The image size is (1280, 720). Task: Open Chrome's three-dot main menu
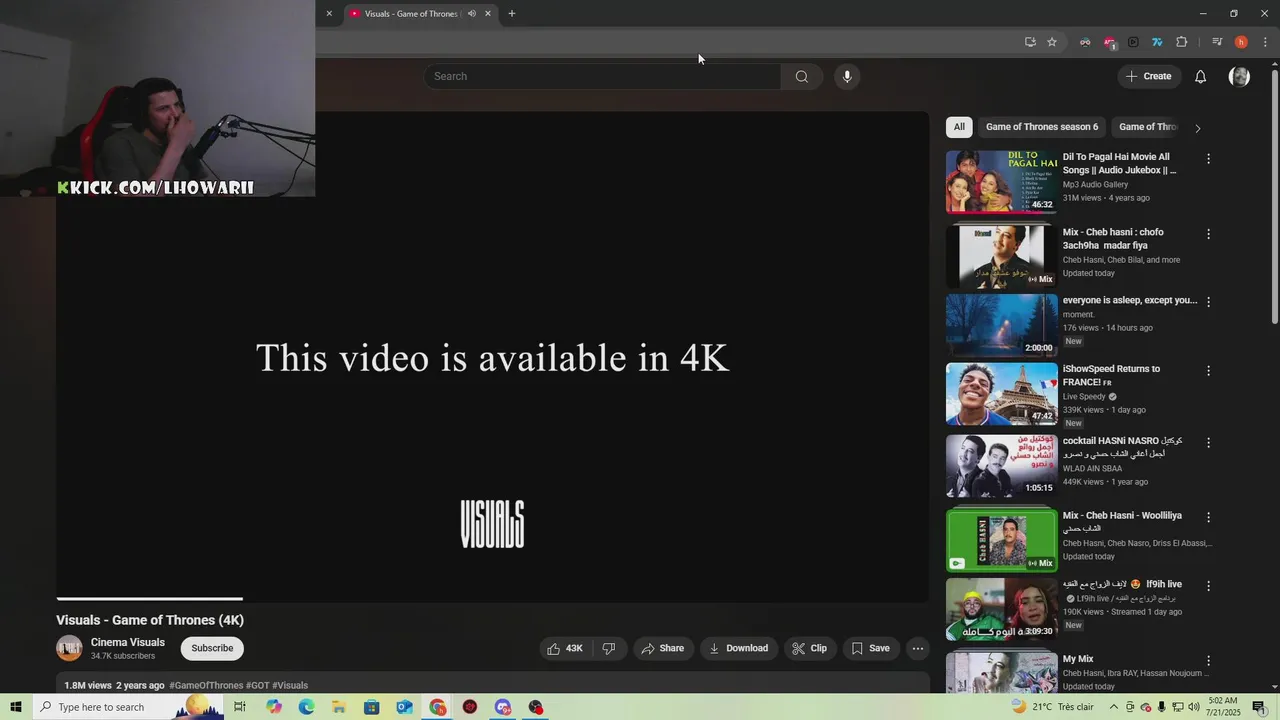click(x=1265, y=42)
